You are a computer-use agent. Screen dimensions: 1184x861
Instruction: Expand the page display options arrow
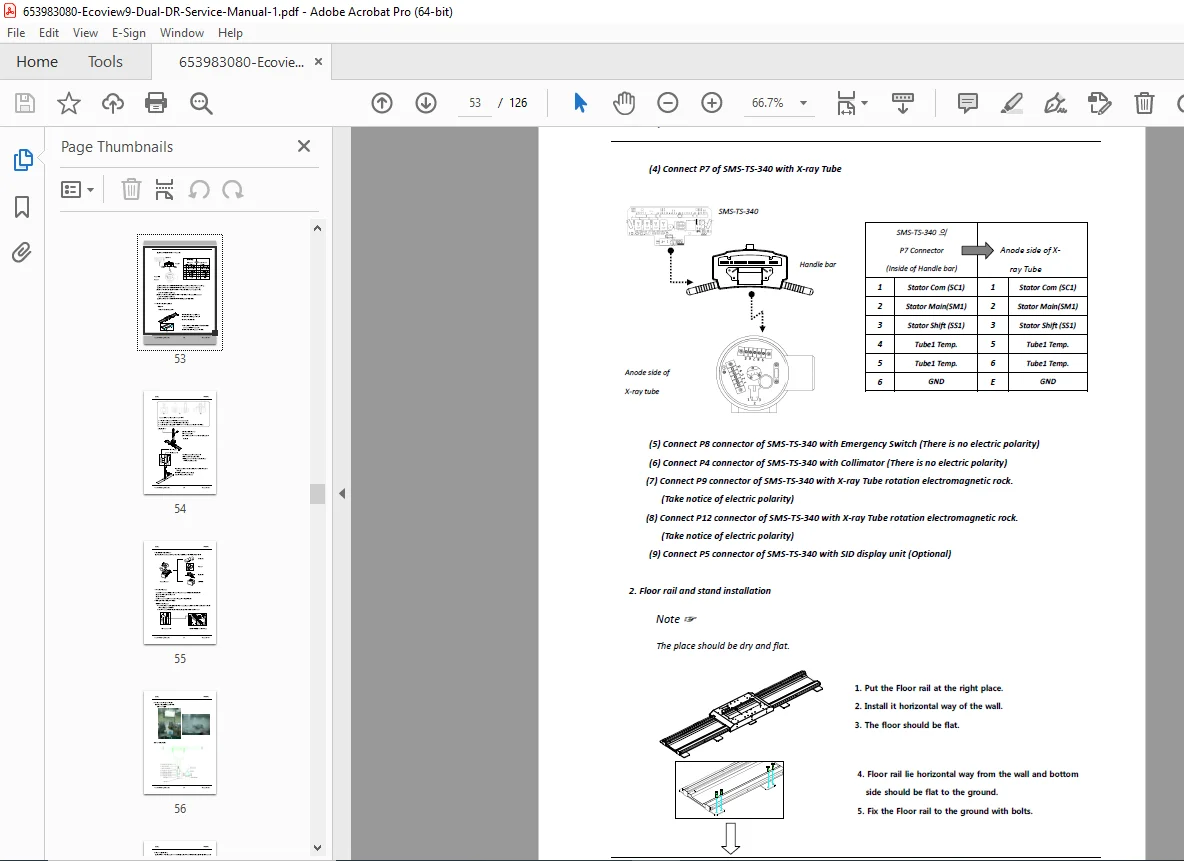(865, 103)
